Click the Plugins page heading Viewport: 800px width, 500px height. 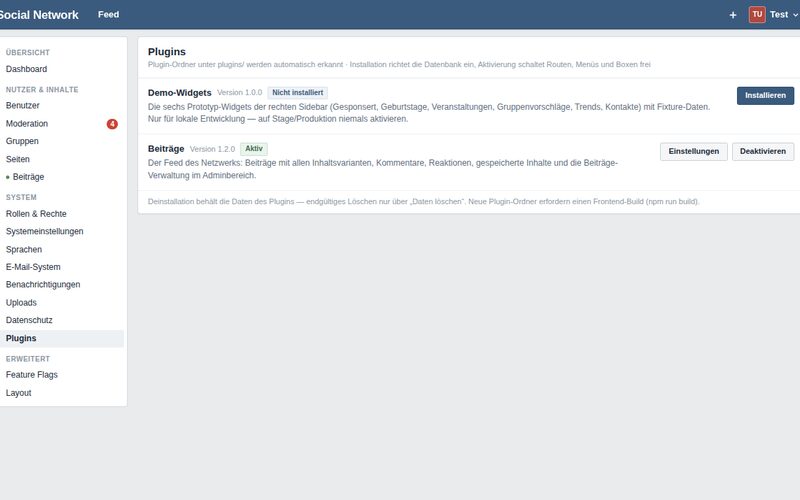click(167, 52)
